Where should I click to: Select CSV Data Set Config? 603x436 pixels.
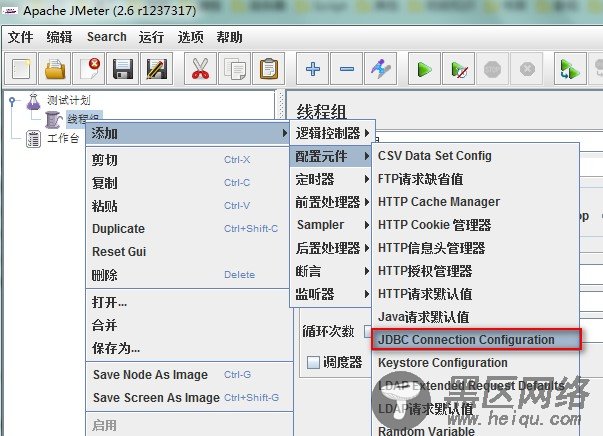point(475,156)
